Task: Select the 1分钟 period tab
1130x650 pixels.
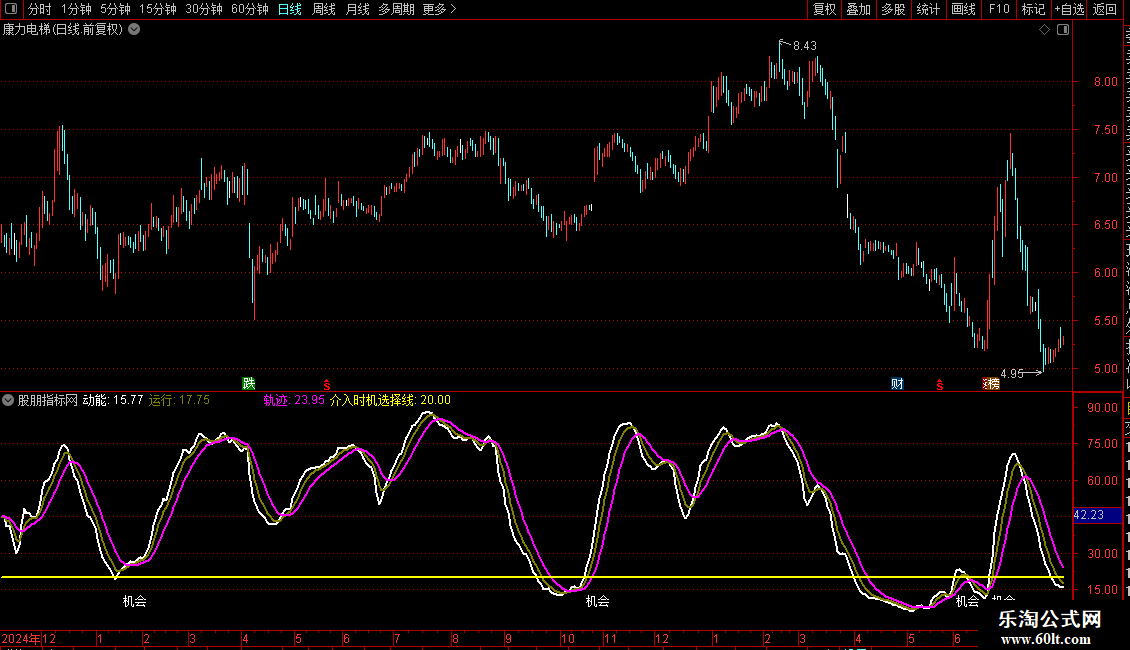Action: (x=76, y=9)
